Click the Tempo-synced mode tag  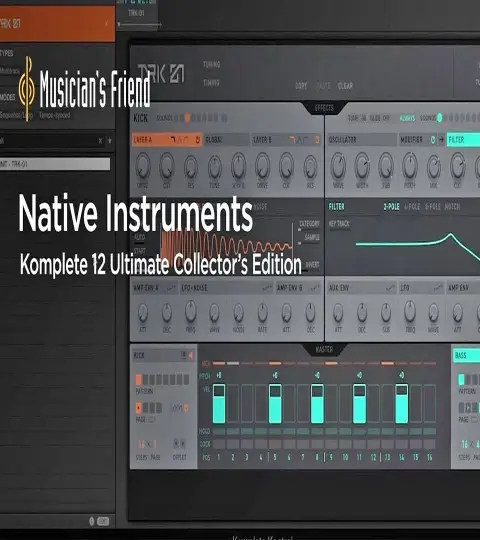[x=54, y=115]
